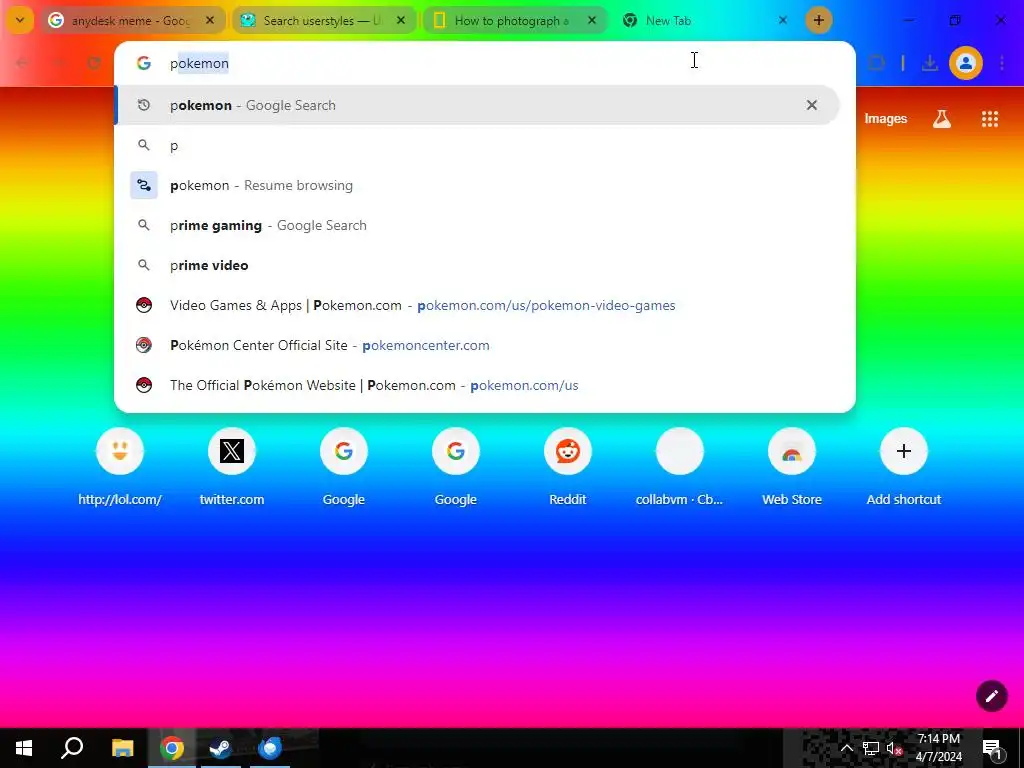Open the Reddit shortcut
The height and width of the screenshot is (768, 1024).
[x=568, y=468]
